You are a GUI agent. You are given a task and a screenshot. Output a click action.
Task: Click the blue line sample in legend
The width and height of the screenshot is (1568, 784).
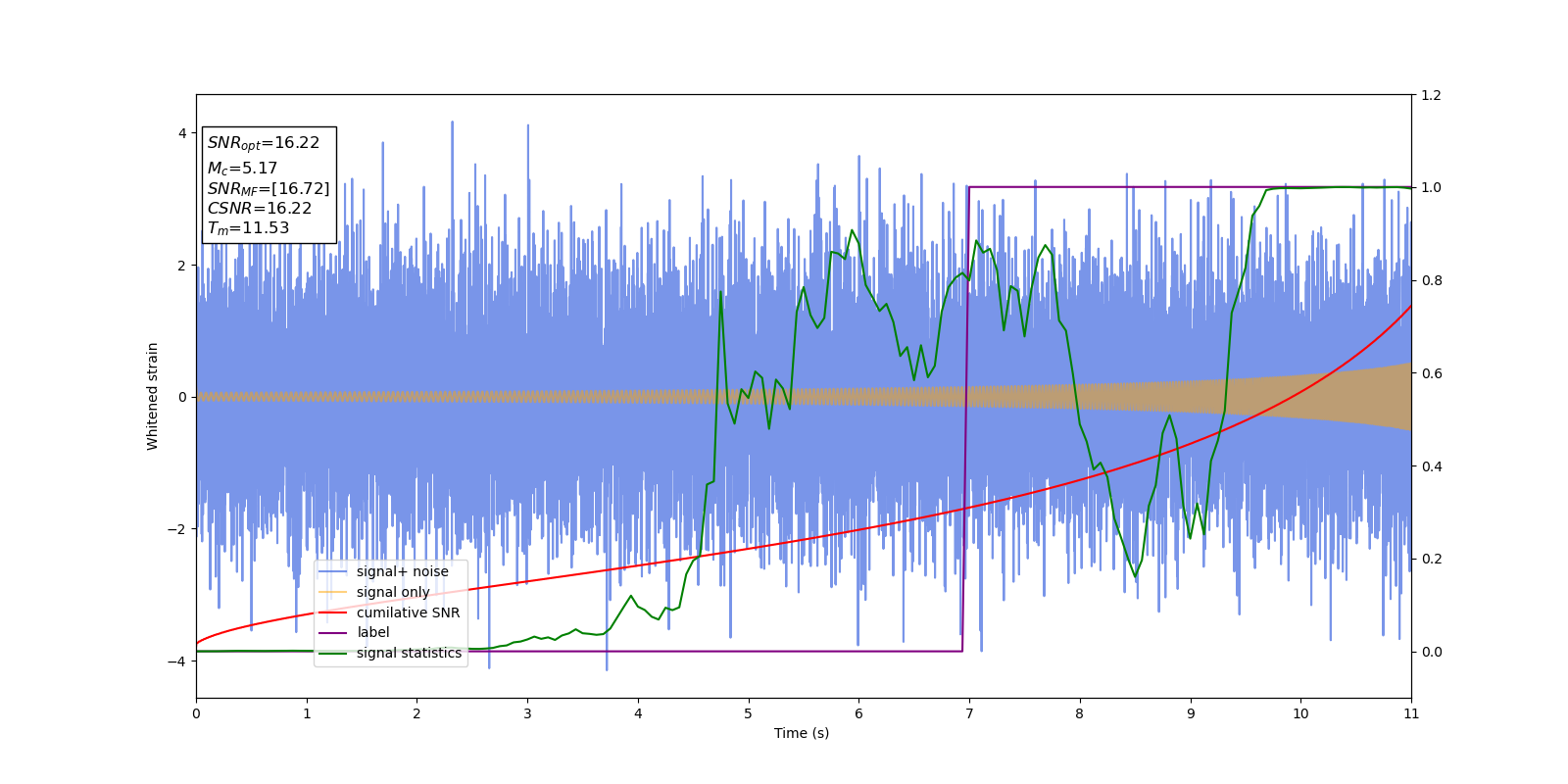pos(333,571)
